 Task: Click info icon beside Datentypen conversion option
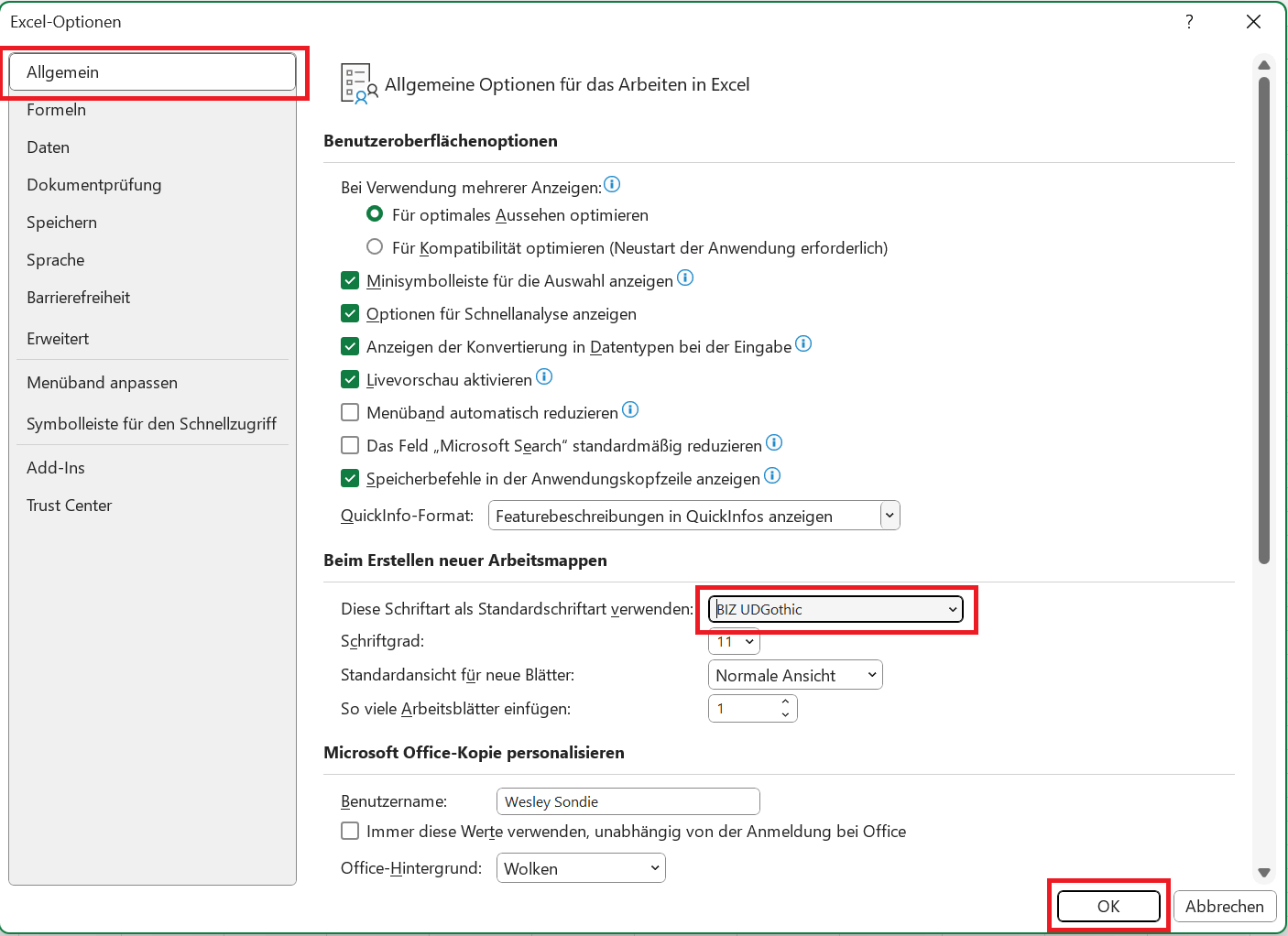tap(803, 343)
